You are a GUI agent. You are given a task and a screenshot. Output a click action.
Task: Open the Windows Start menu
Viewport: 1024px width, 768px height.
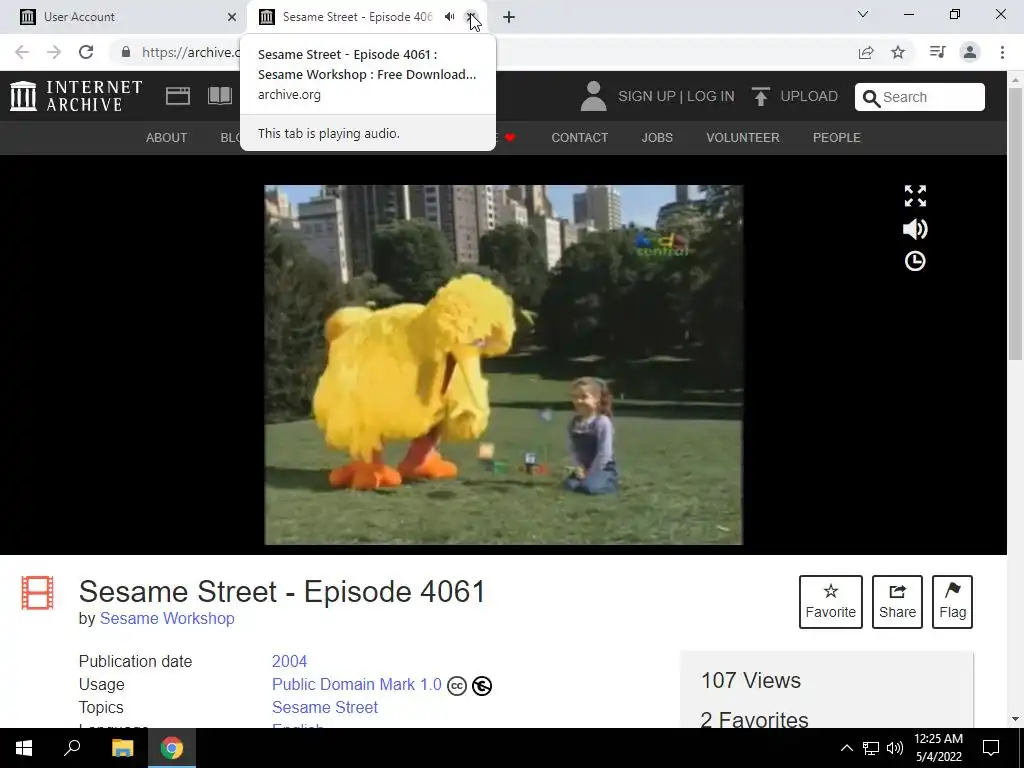24,748
